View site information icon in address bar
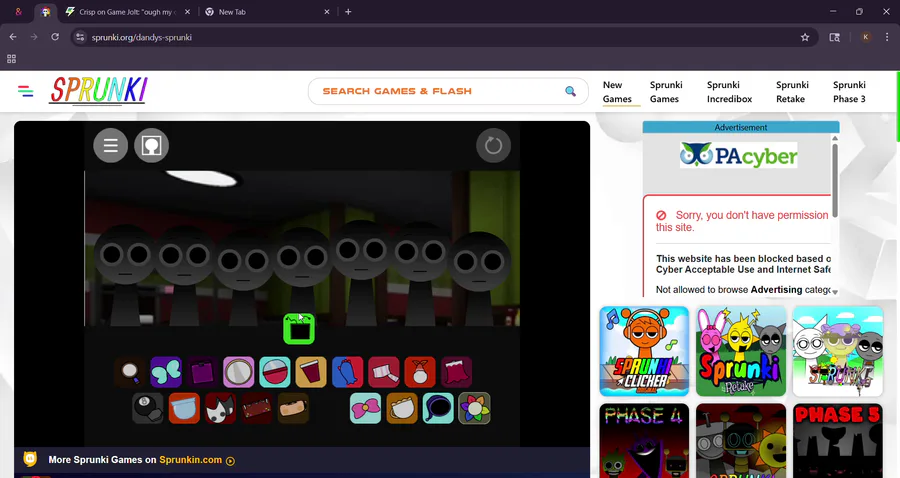Image resolution: width=900 pixels, height=478 pixels. (80, 37)
